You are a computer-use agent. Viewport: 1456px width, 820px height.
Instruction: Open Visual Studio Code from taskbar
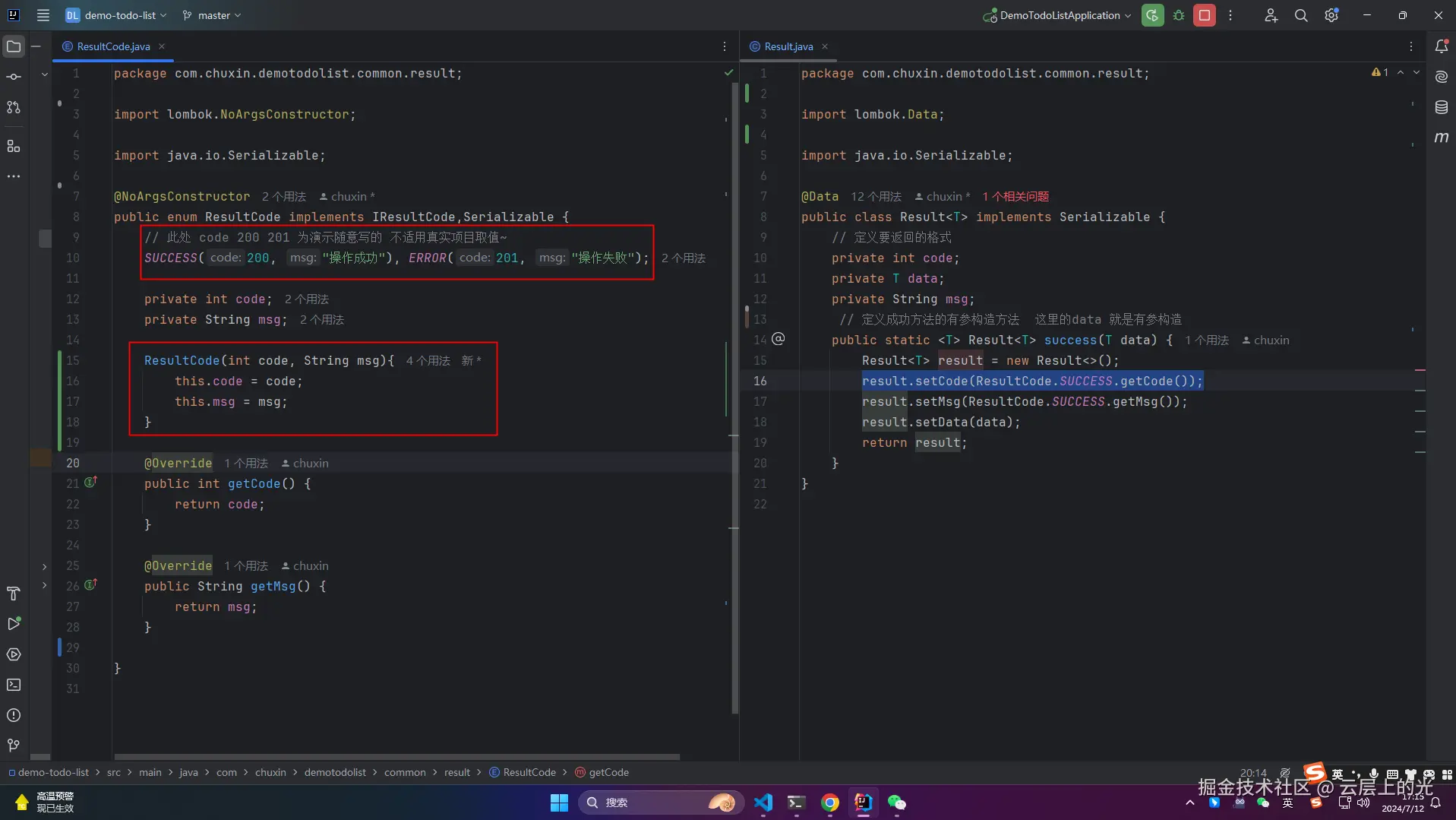pos(763,803)
